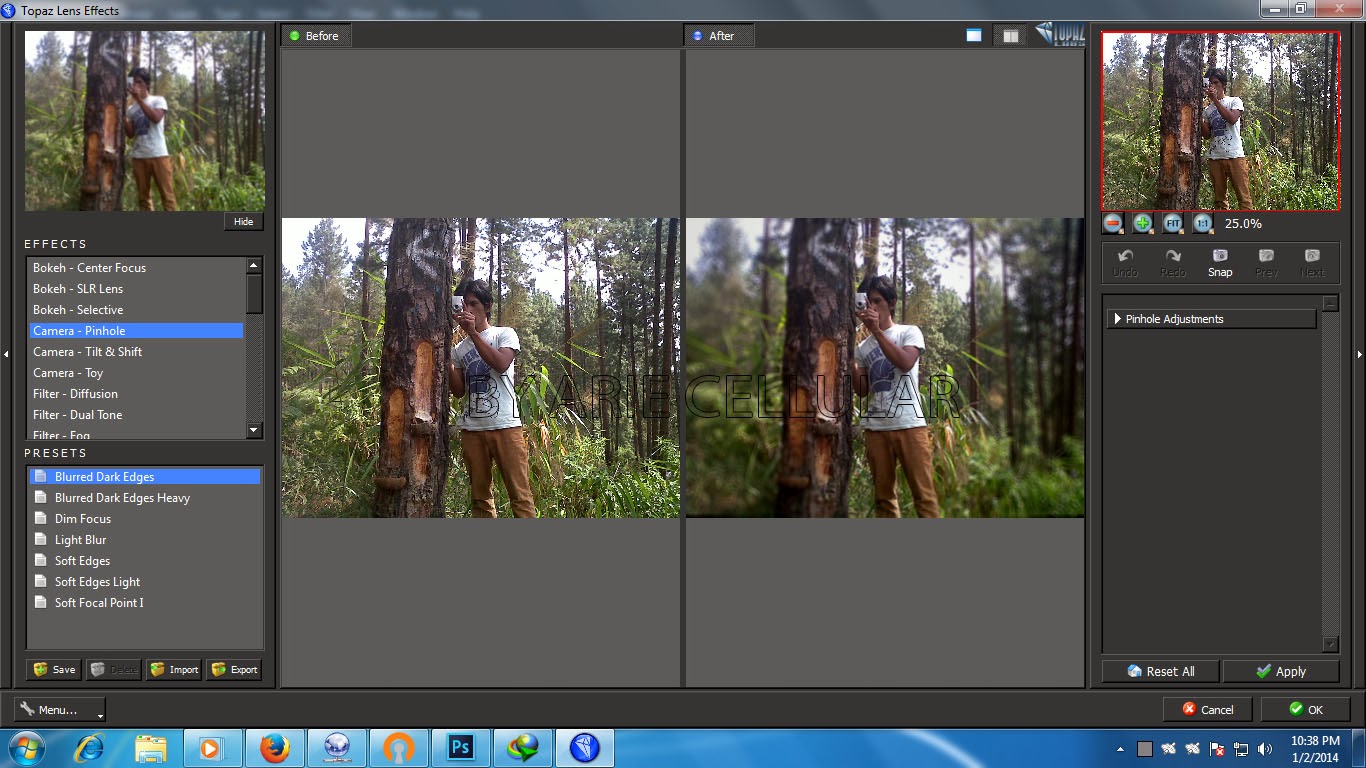The image size is (1366, 768).
Task: Select the Bokeh - Center Focus effect
Action: tap(136, 268)
